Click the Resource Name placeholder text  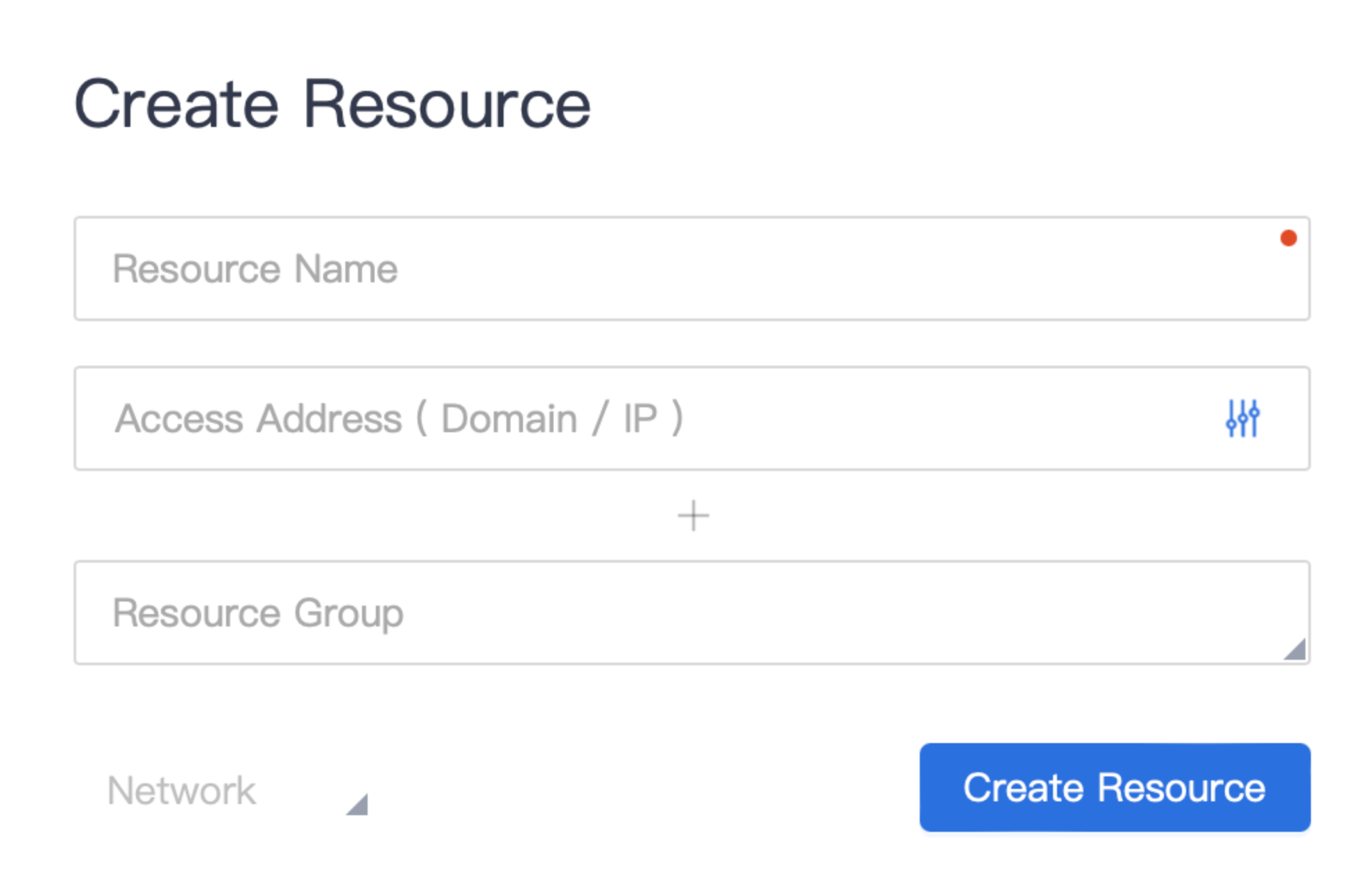pyautogui.click(x=255, y=269)
